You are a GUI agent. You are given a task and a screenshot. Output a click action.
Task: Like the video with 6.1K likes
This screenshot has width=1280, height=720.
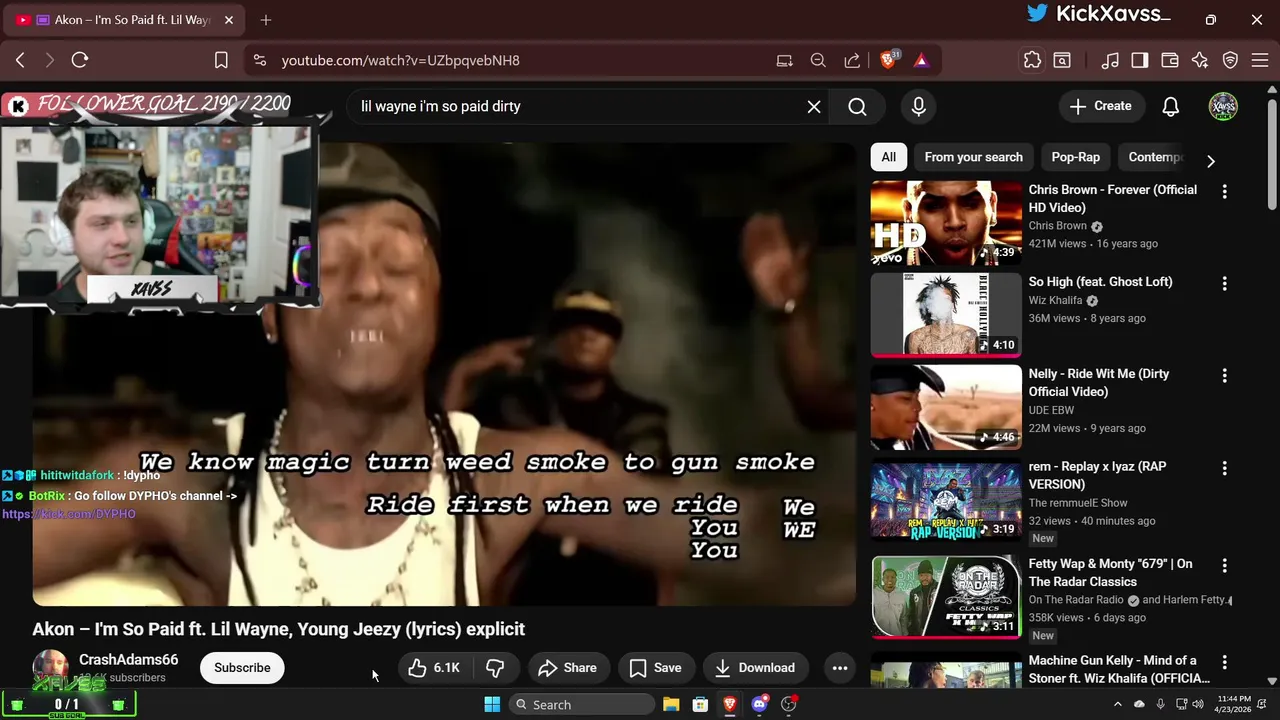tap(434, 668)
